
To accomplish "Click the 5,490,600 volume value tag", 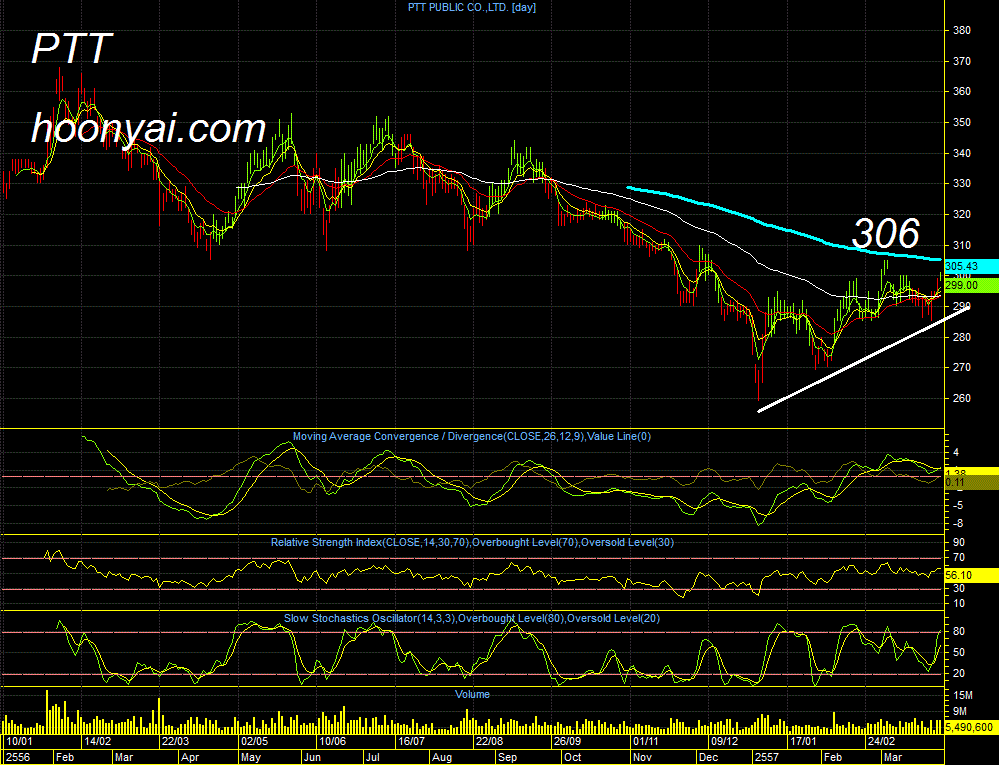I will (x=971, y=727).
